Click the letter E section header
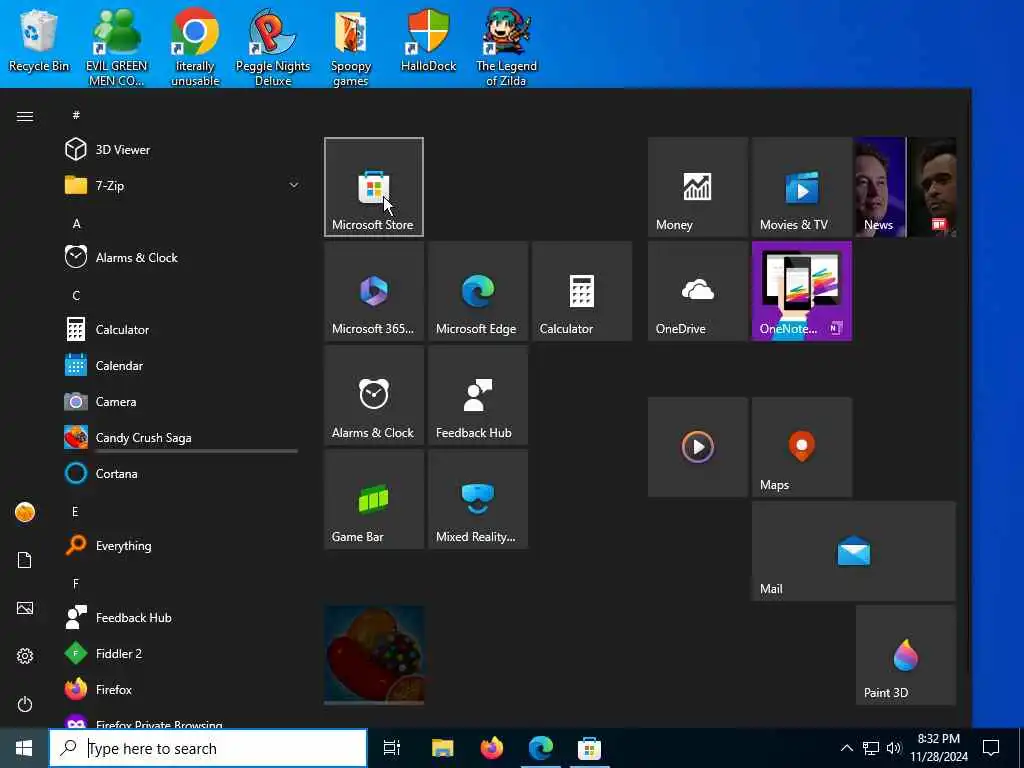The width and height of the screenshot is (1024, 768). click(75, 511)
